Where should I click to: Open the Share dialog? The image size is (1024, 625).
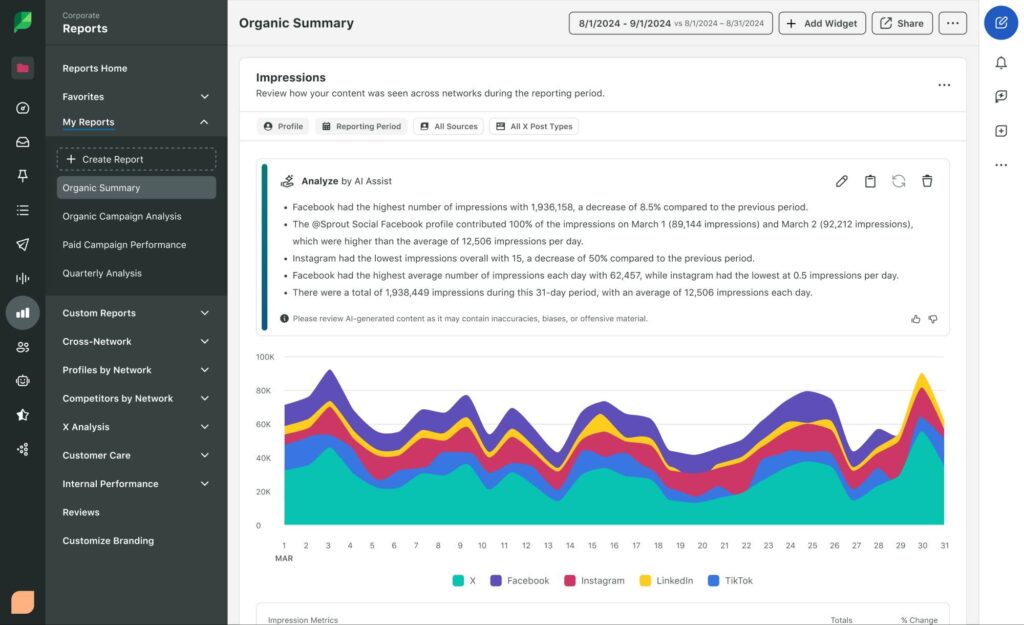(x=901, y=22)
